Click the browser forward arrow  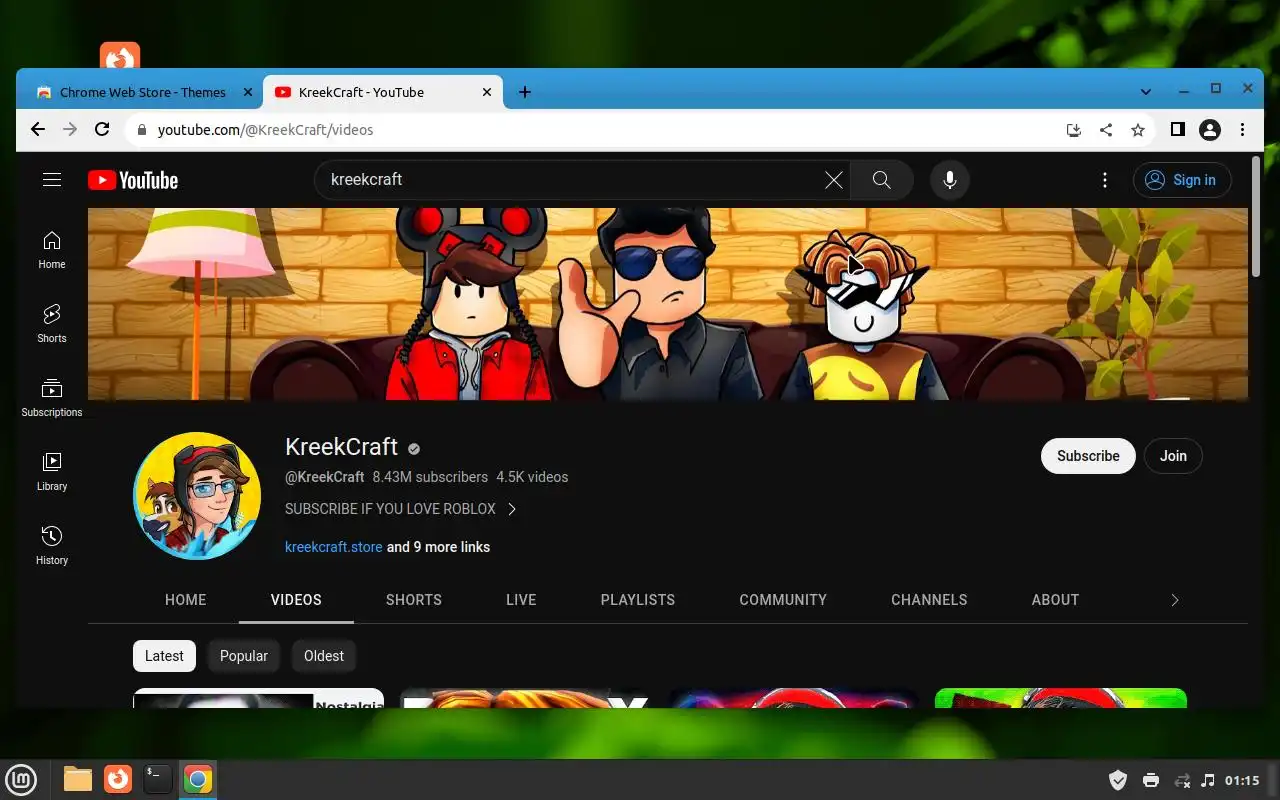70,129
